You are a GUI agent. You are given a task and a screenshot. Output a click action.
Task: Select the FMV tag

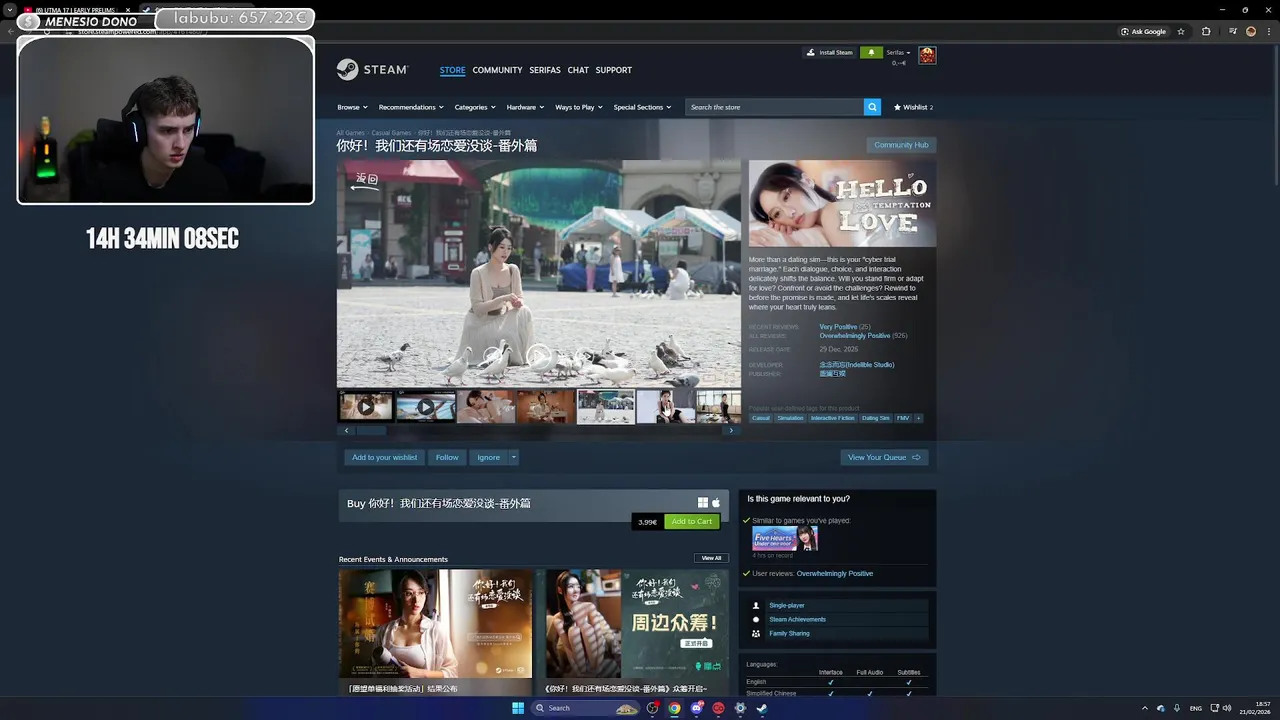coord(903,418)
